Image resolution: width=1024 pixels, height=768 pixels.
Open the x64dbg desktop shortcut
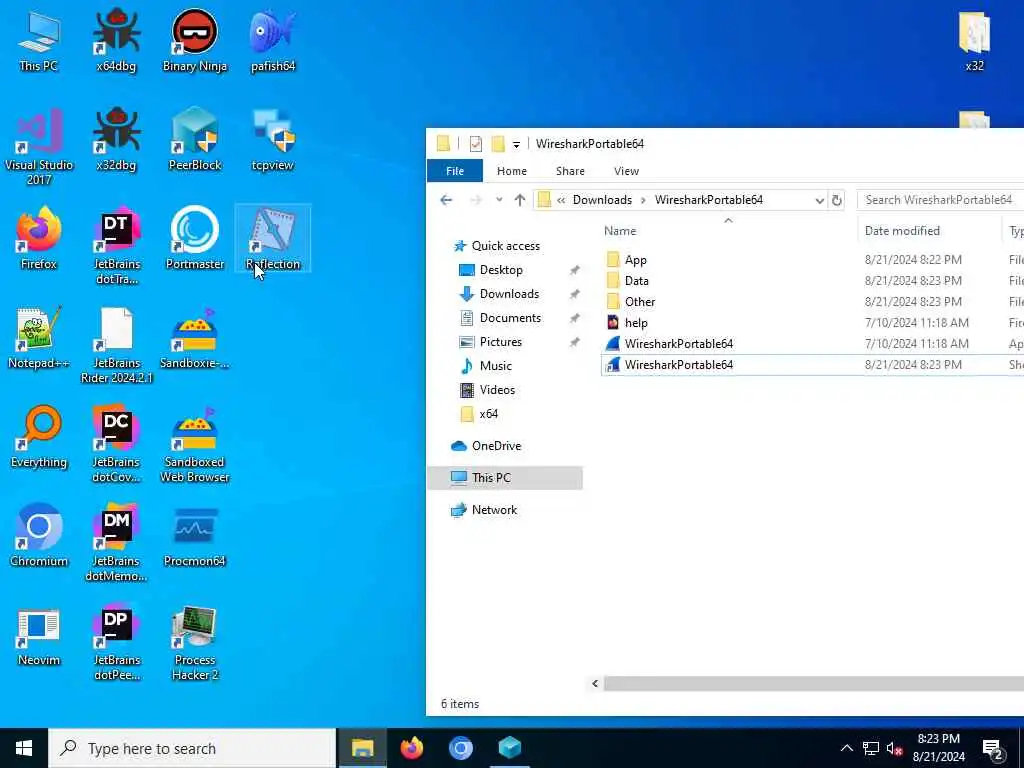pyautogui.click(x=116, y=40)
